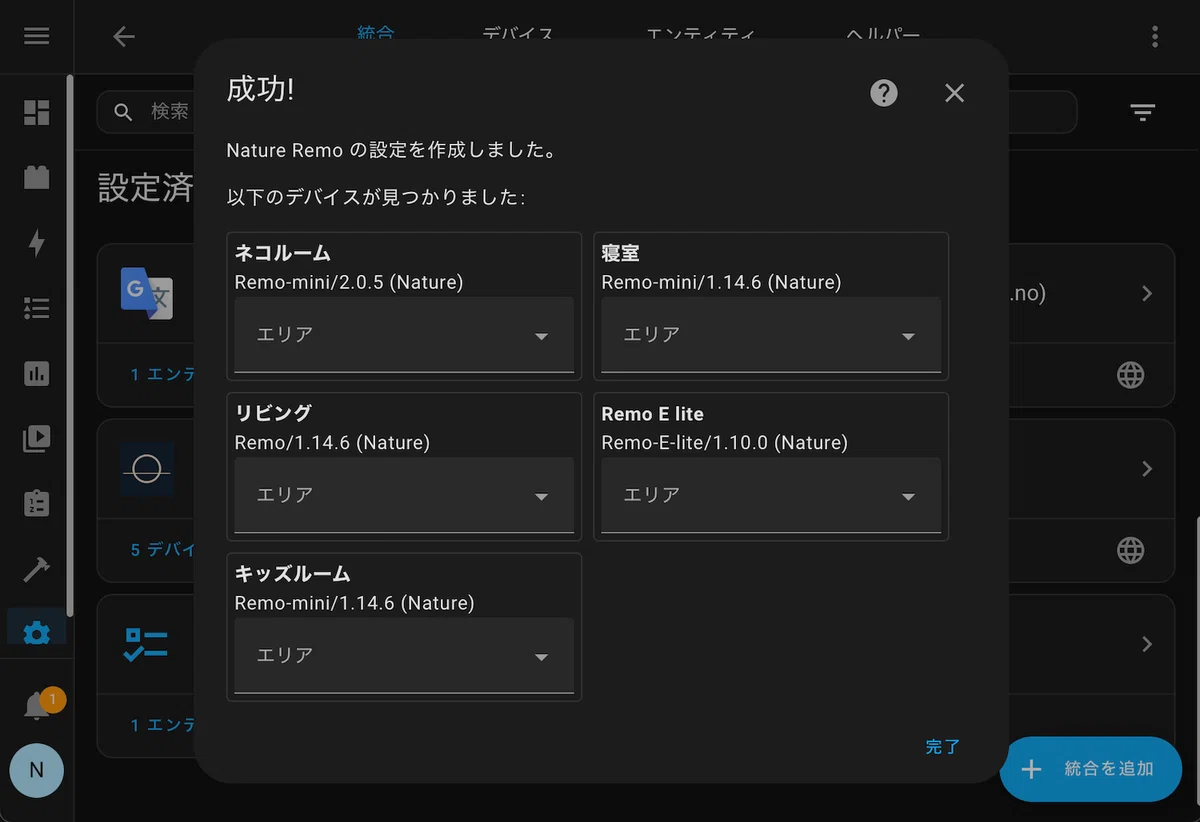1200x822 pixels.
Task: Click the globe icon on first integration card
Action: (1130, 375)
